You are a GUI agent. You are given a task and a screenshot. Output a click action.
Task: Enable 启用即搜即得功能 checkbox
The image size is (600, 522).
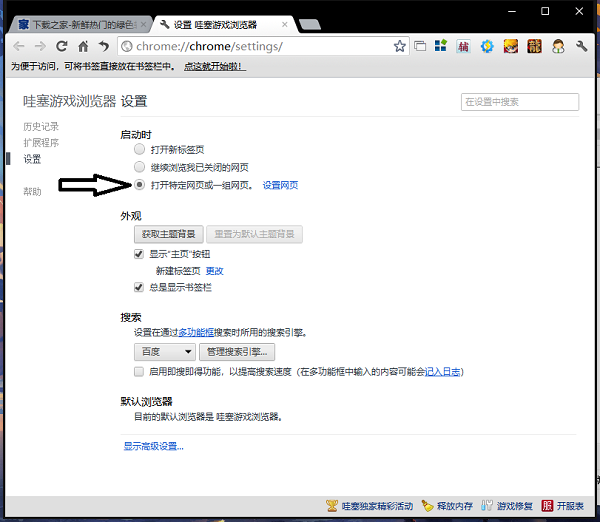pyautogui.click(x=140, y=371)
